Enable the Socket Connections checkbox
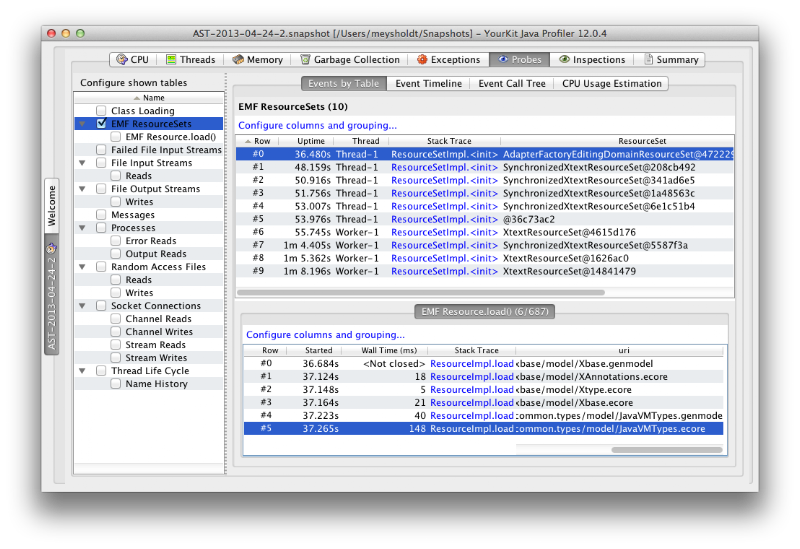The height and width of the screenshot is (549, 800). point(101,306)
